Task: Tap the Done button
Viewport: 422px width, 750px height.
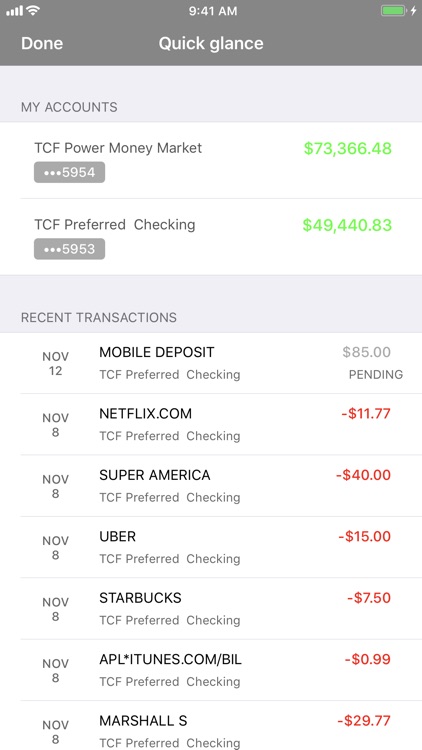Action: pos(42,44)
